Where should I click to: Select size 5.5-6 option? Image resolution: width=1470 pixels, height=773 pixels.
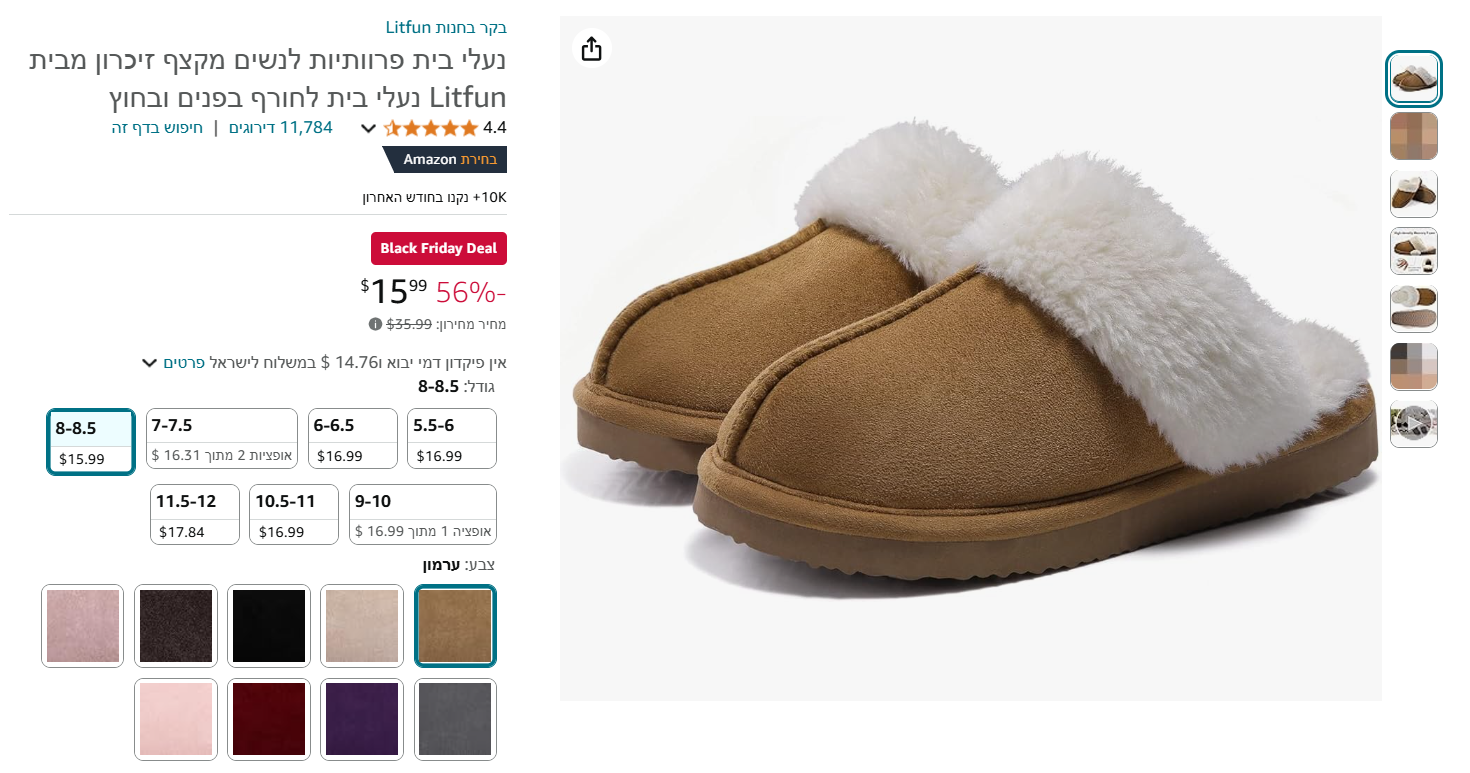(452, 438)
